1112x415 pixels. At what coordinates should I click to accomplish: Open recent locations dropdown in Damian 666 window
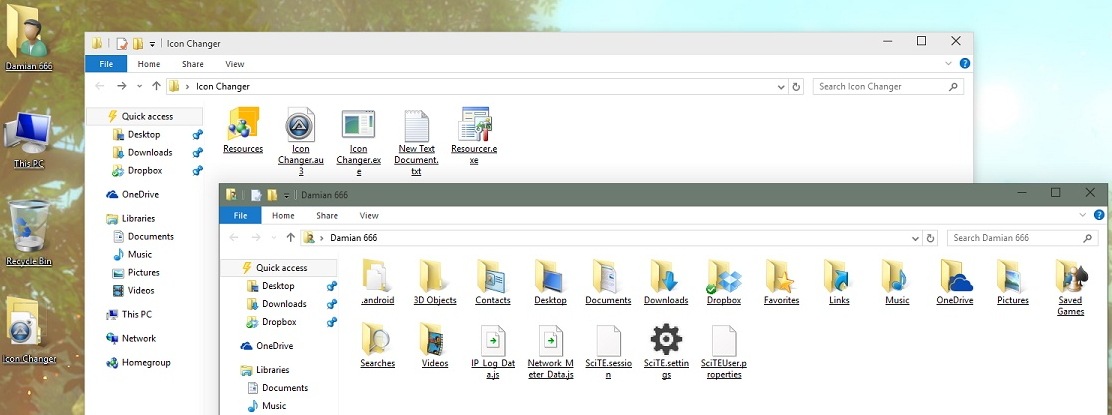tap(274, 238)
